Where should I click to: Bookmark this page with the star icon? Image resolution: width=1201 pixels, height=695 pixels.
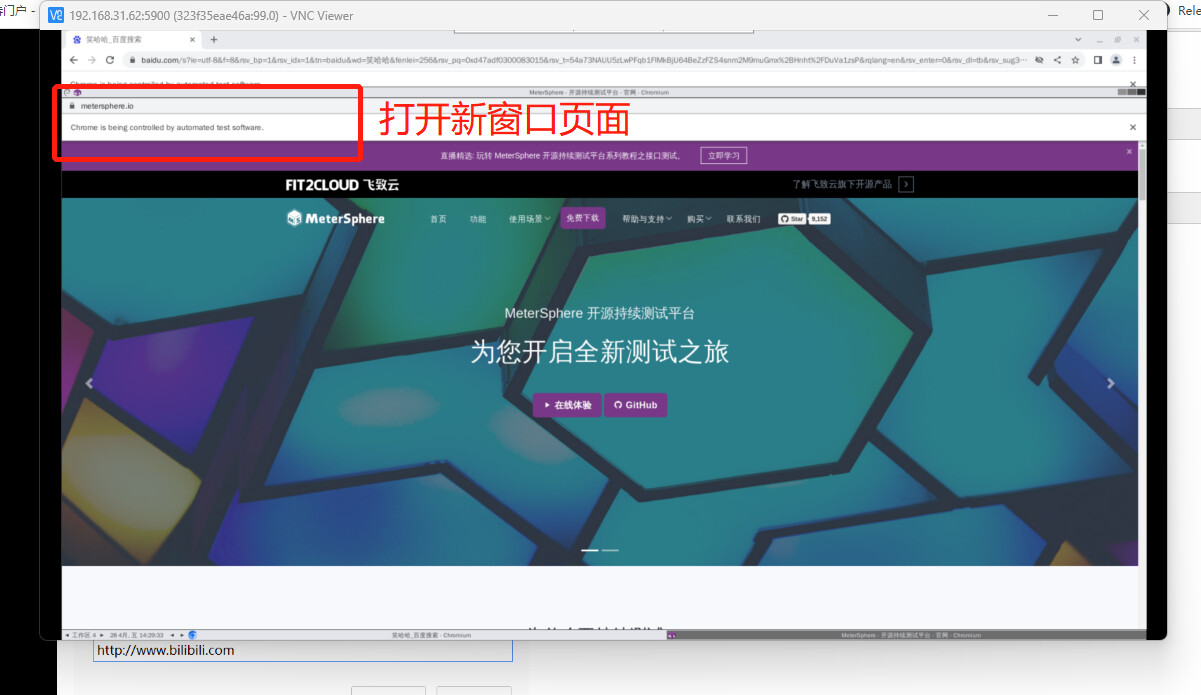(x=1075, y=60)
